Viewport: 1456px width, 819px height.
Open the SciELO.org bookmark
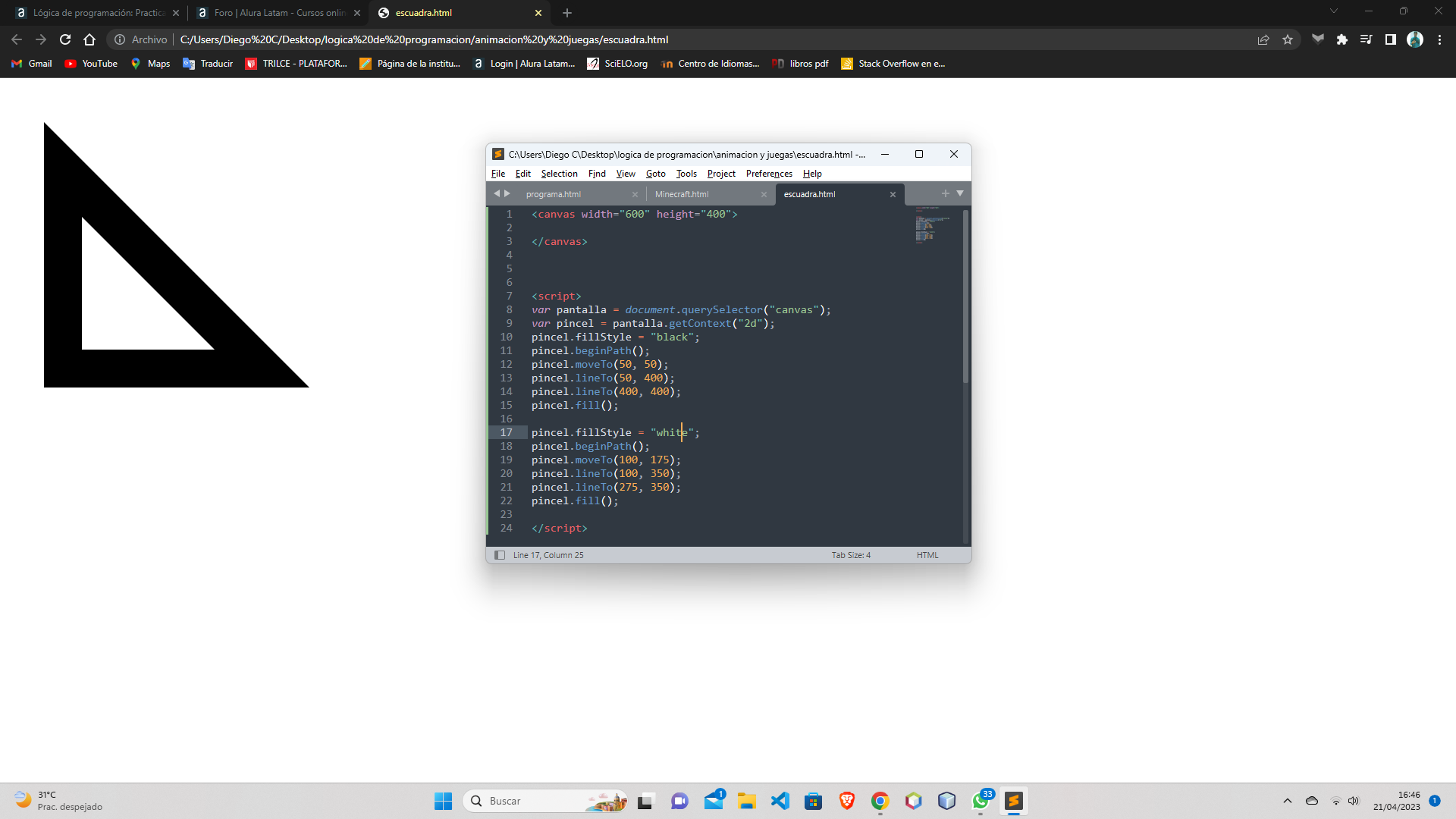617,64
